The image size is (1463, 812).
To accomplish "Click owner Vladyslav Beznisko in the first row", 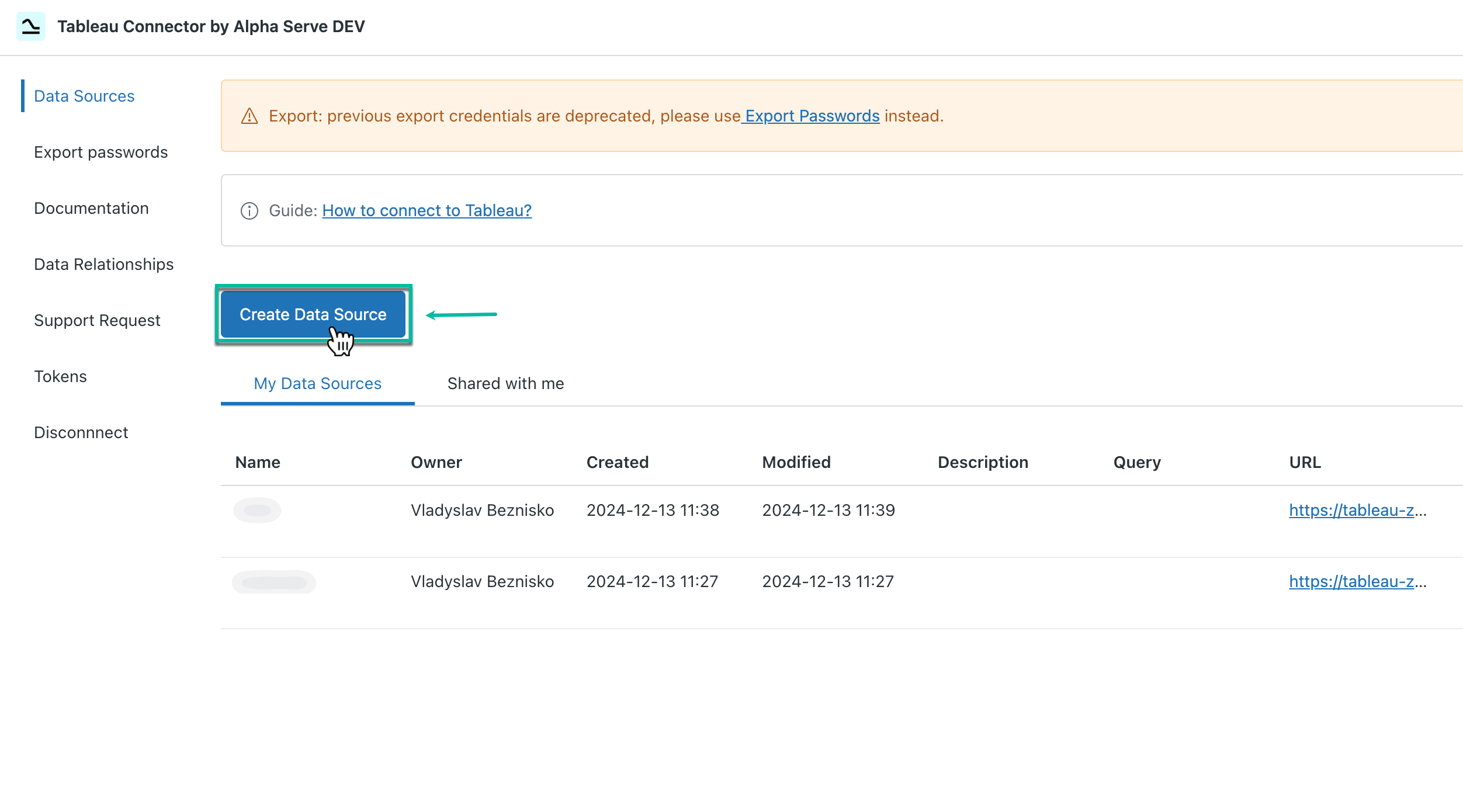I will [x=483, y=510].
